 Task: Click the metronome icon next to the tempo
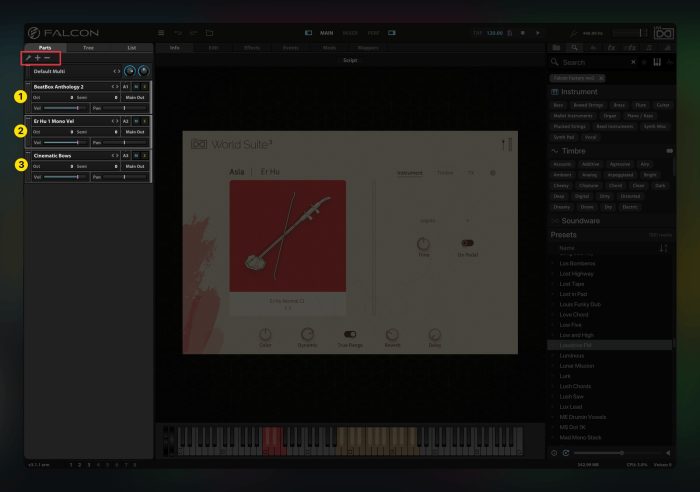click(510, 33)
